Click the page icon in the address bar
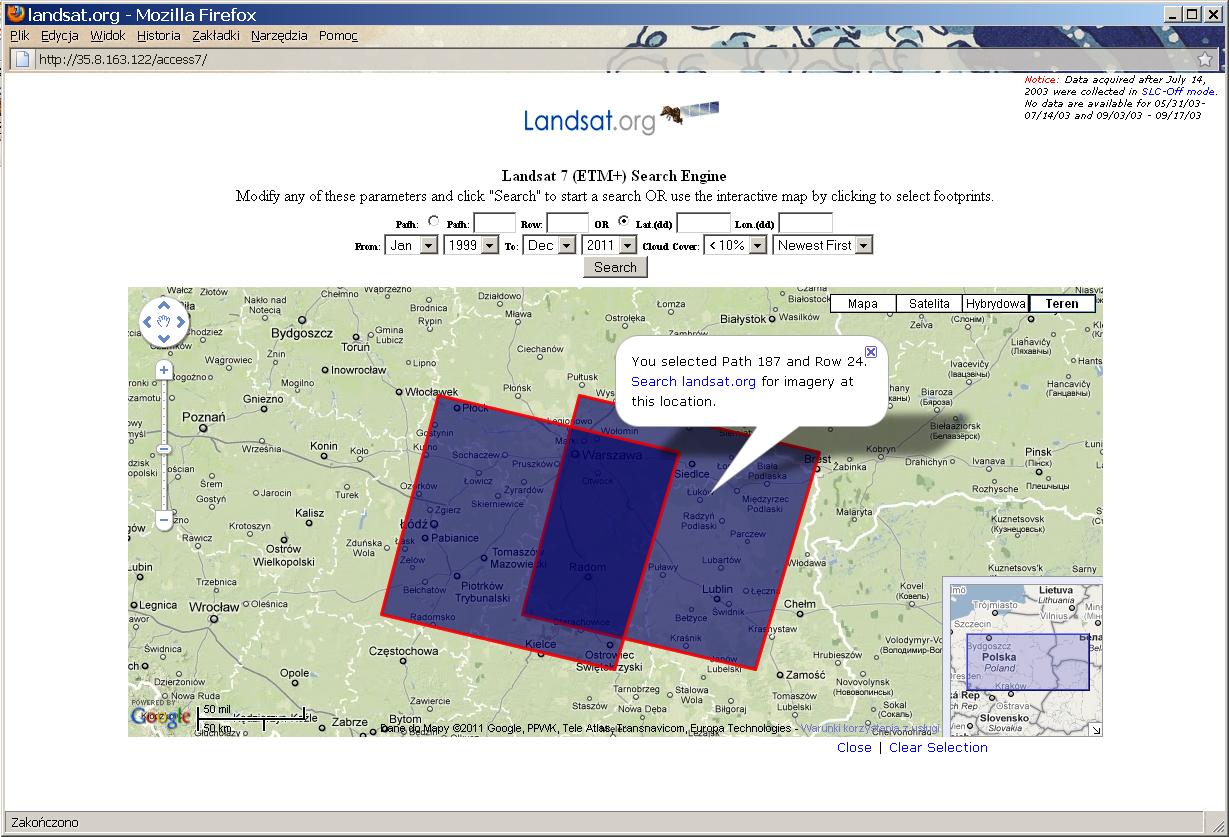Image resolution: width=1229 pixels, height=837 pixels. (x=21, y=59)
